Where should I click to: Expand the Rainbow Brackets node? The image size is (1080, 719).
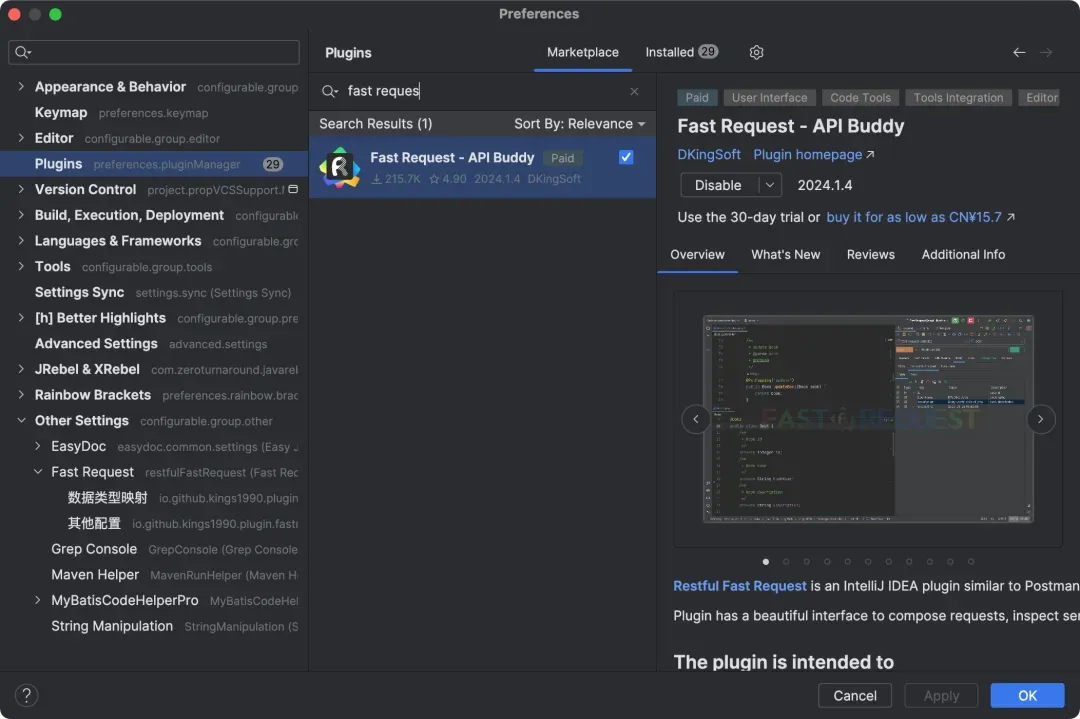pyautogui.click(x=21, y=395)
